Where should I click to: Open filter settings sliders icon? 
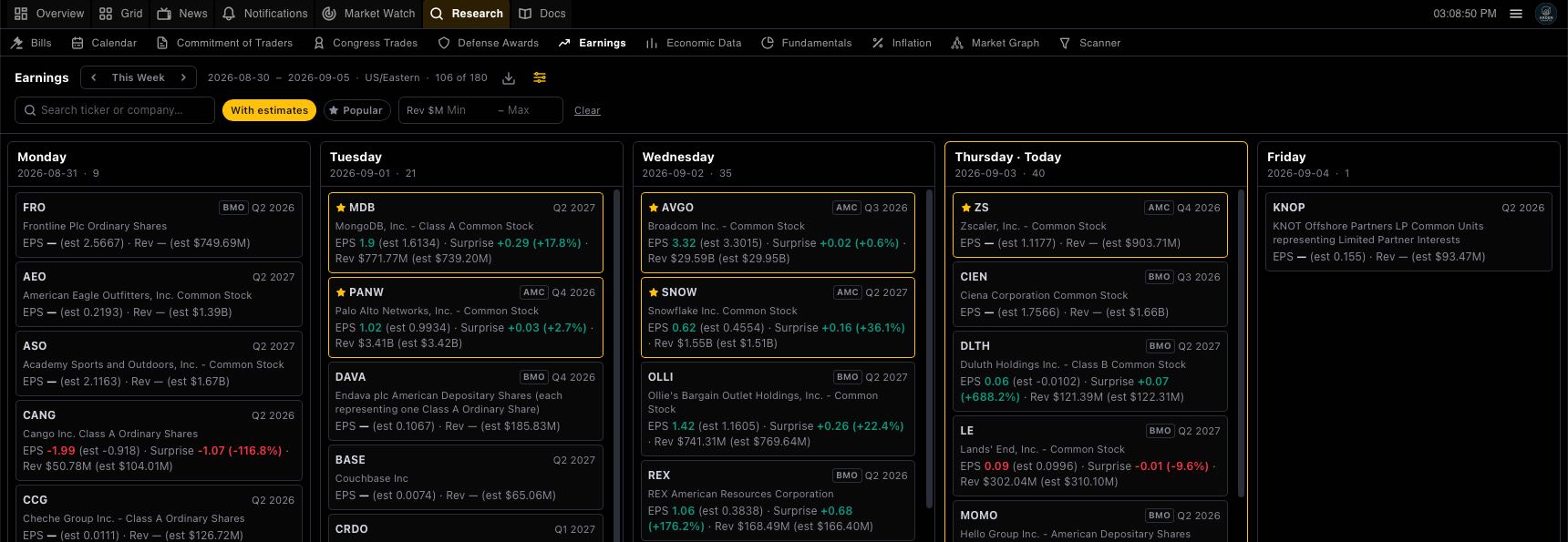(x=540, y=77)
